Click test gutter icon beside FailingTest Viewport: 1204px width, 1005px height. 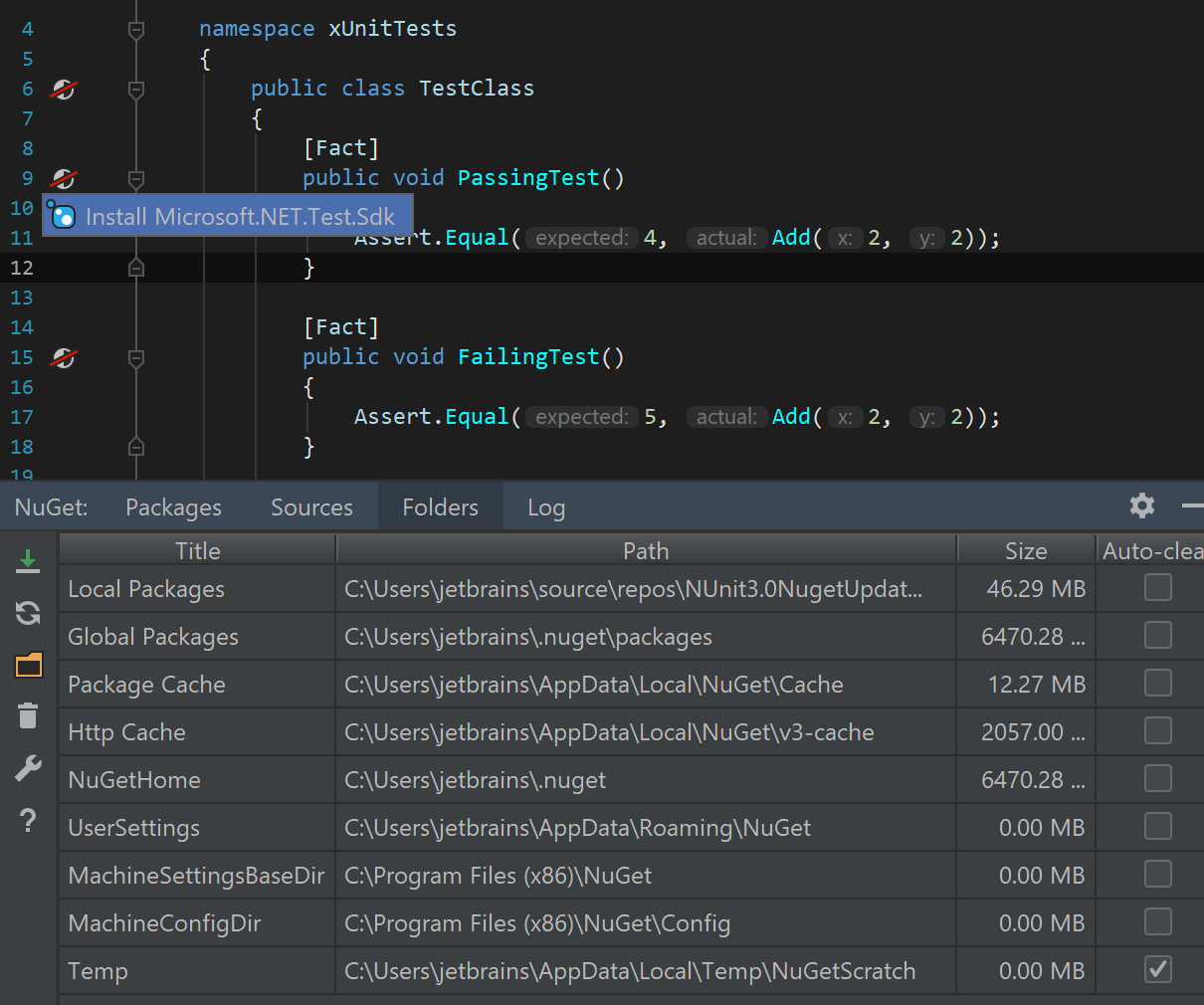coord(64,358)
